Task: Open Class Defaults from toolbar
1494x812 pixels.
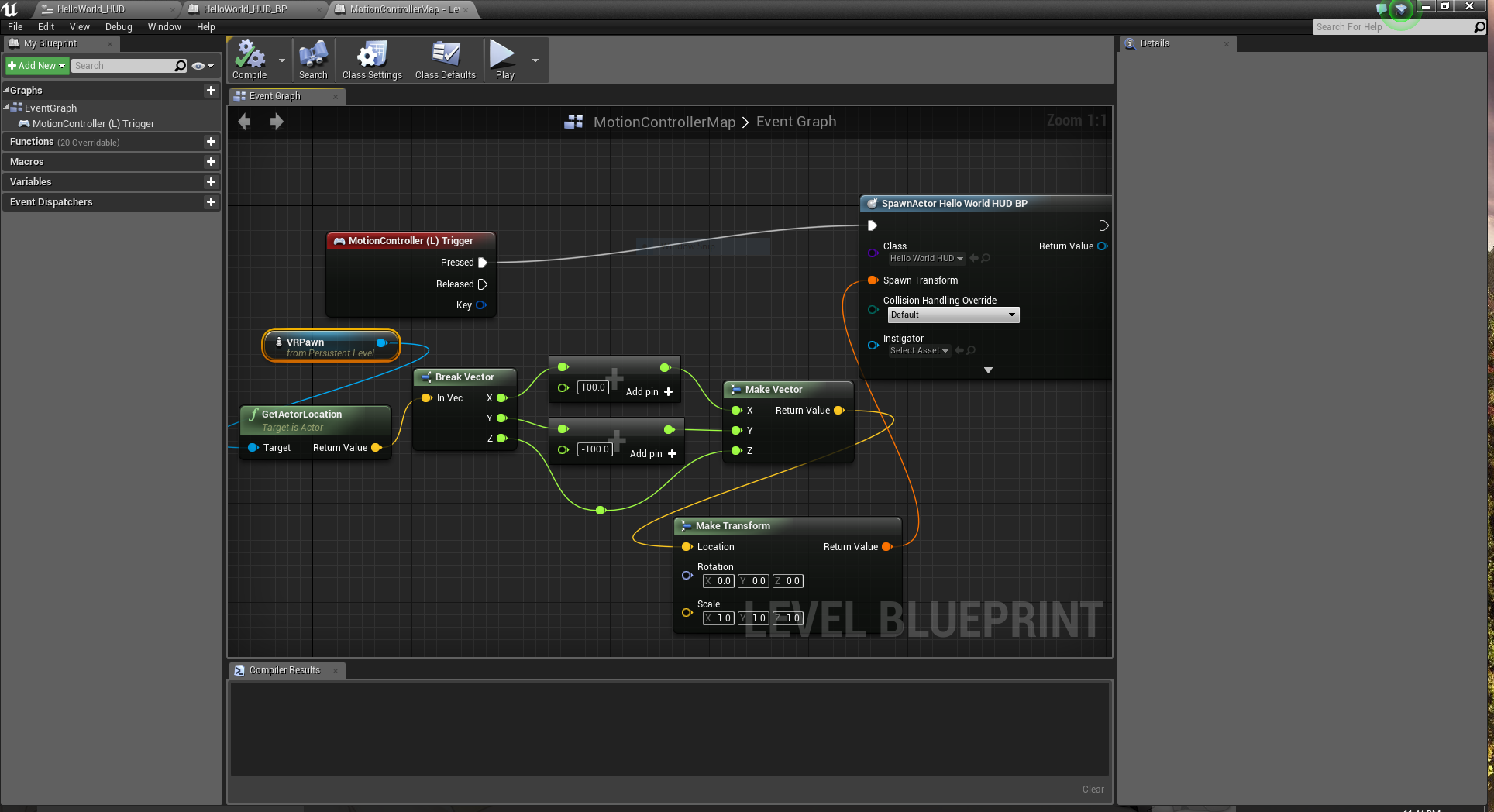Action: click(x=446, y=60)
